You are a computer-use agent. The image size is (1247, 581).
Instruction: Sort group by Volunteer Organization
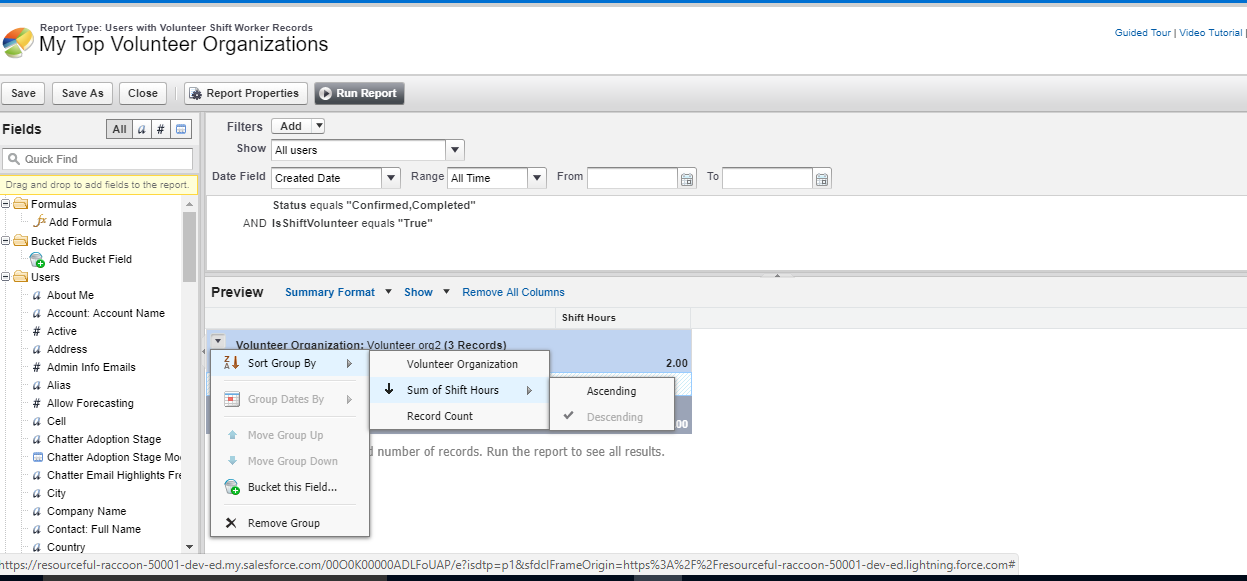pos(460,364)
